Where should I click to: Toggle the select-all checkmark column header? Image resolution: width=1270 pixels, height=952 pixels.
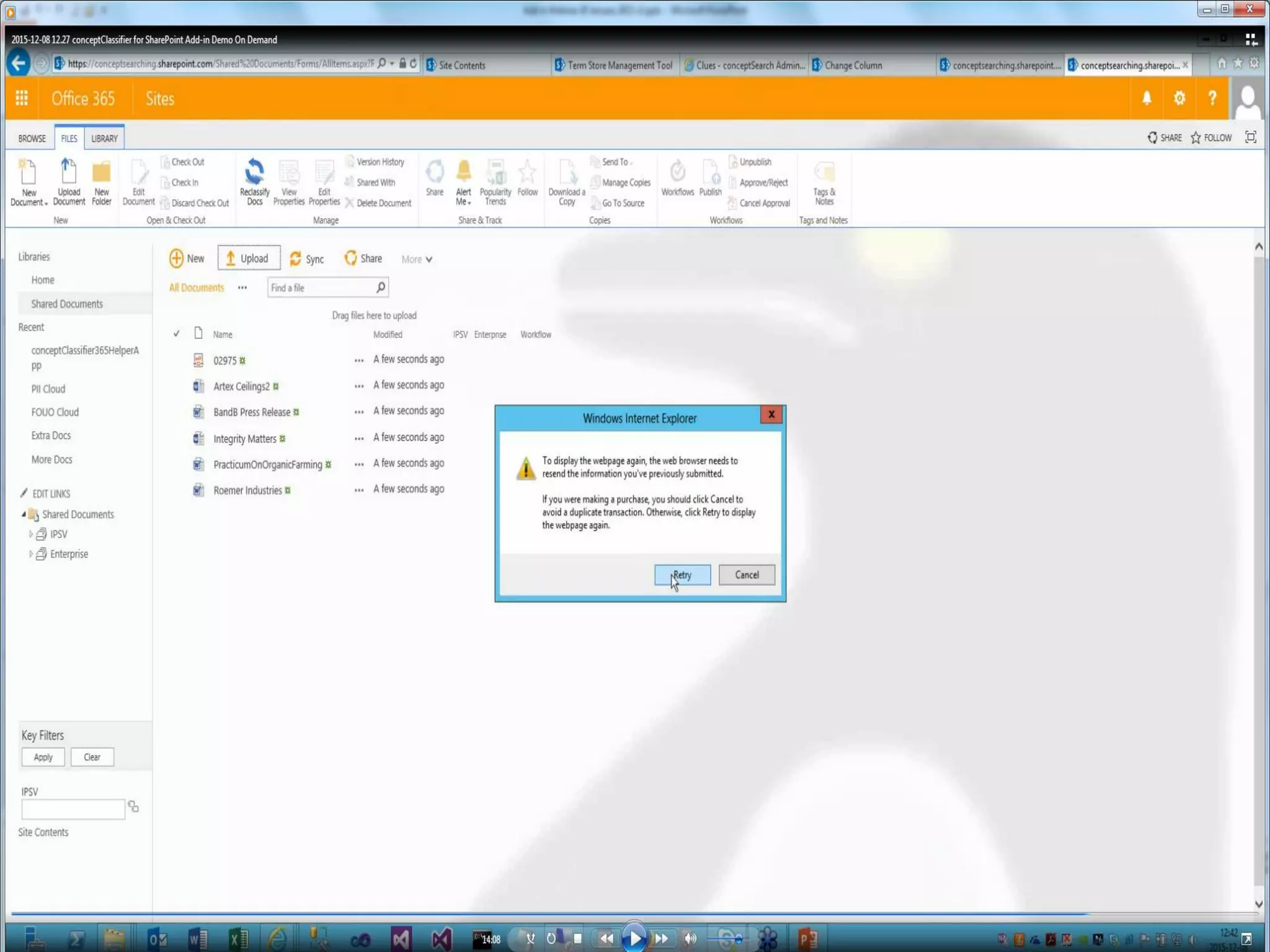coord(177,333)
